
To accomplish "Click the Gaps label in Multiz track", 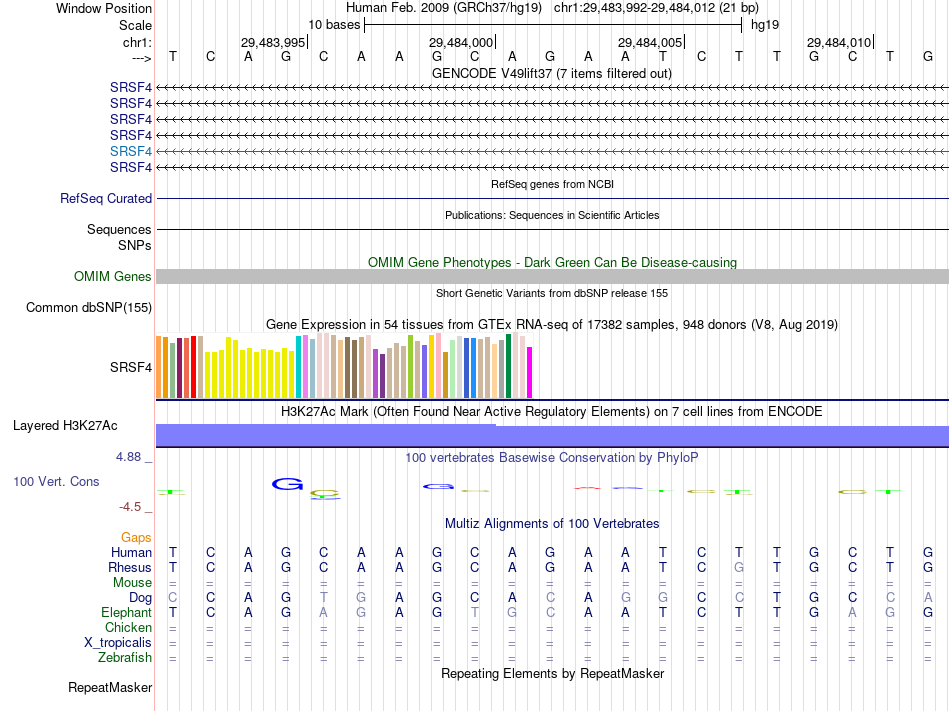I will point(136,538).
